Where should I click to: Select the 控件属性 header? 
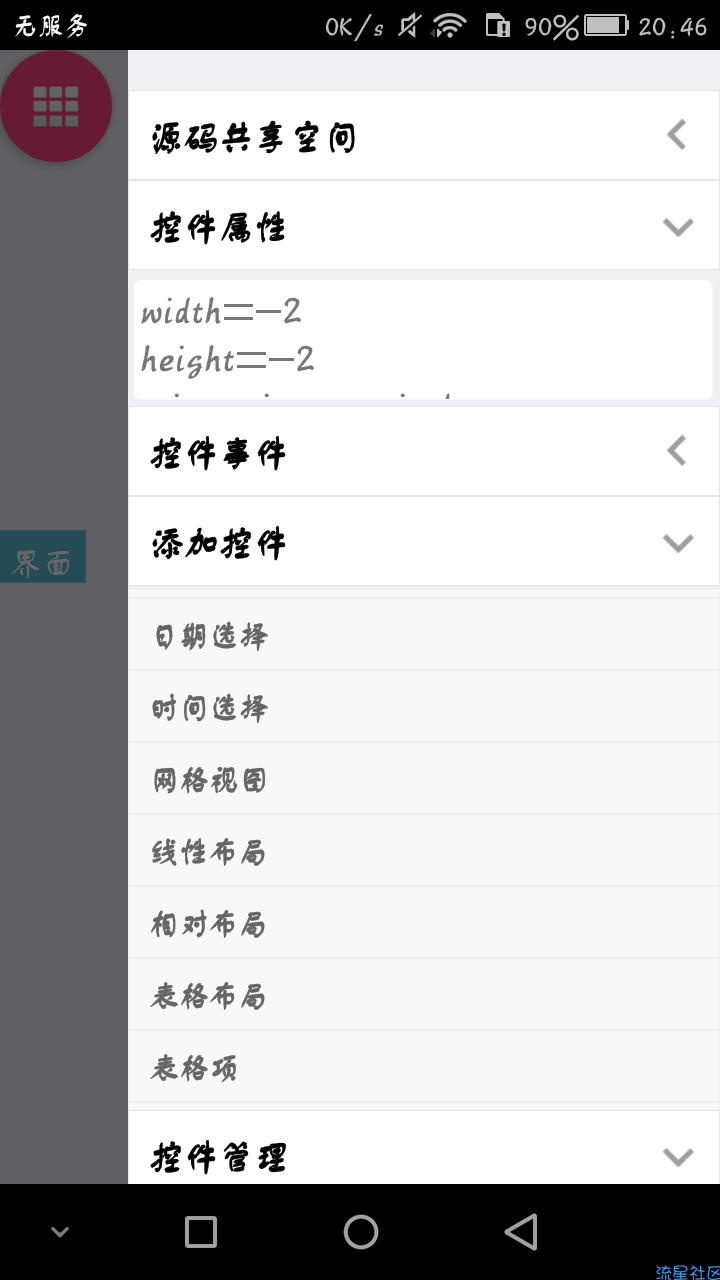424,225
